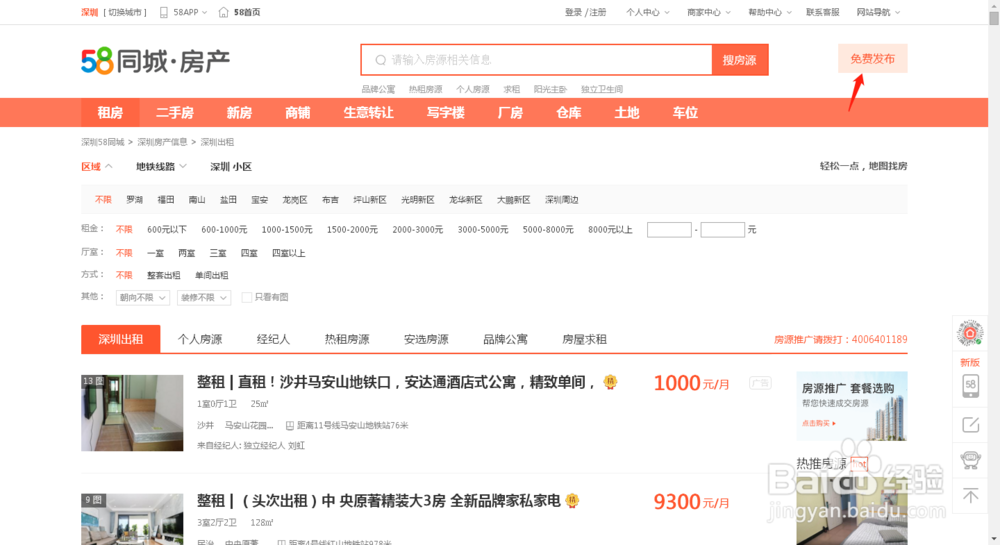Image resolution: width=1000 pixels, height=545 pixels.
Task: Click the 联系客服 link
Action: pos(823,12)
